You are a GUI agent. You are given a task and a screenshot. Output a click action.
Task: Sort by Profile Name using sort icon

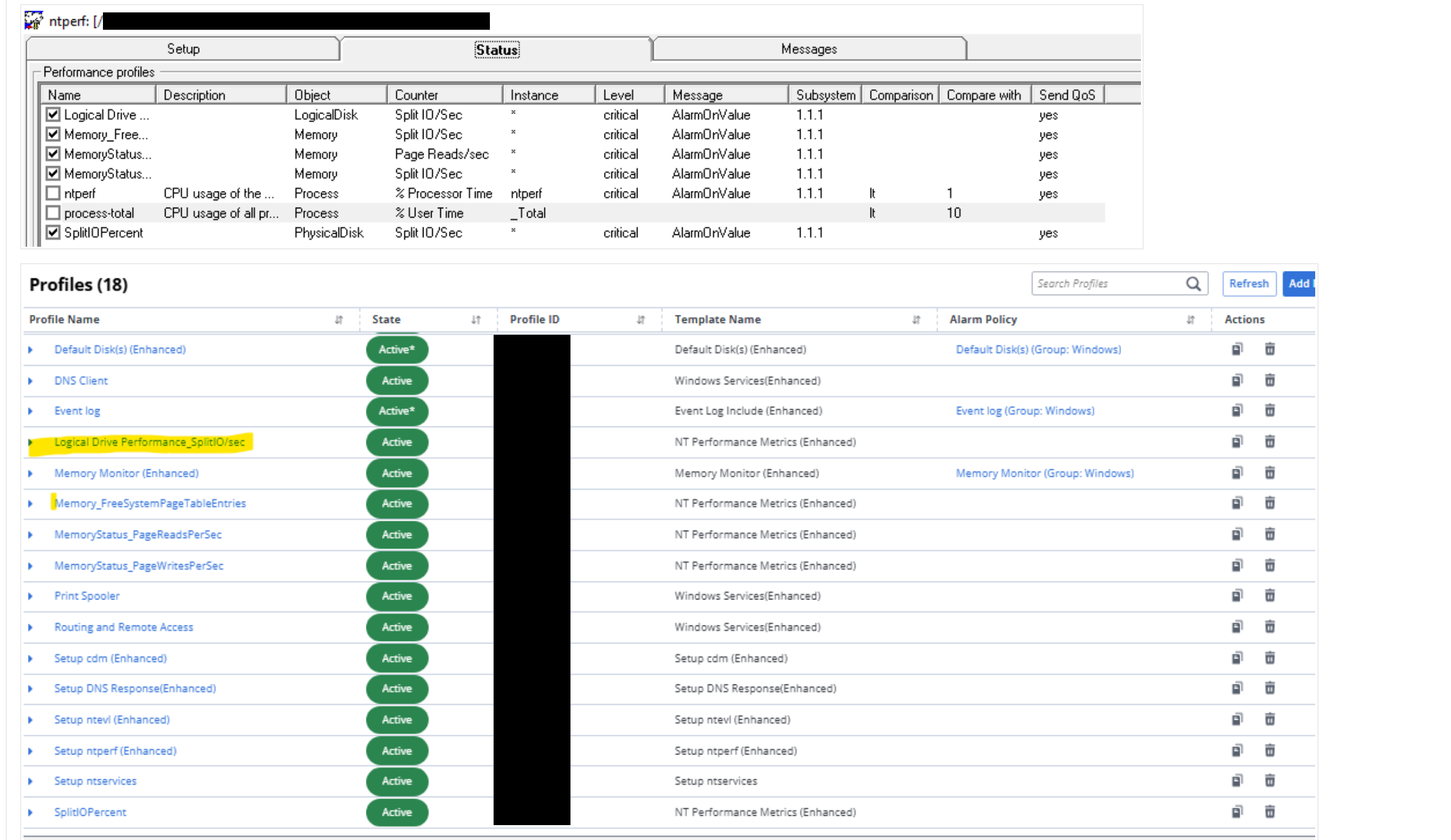[339, 319]
